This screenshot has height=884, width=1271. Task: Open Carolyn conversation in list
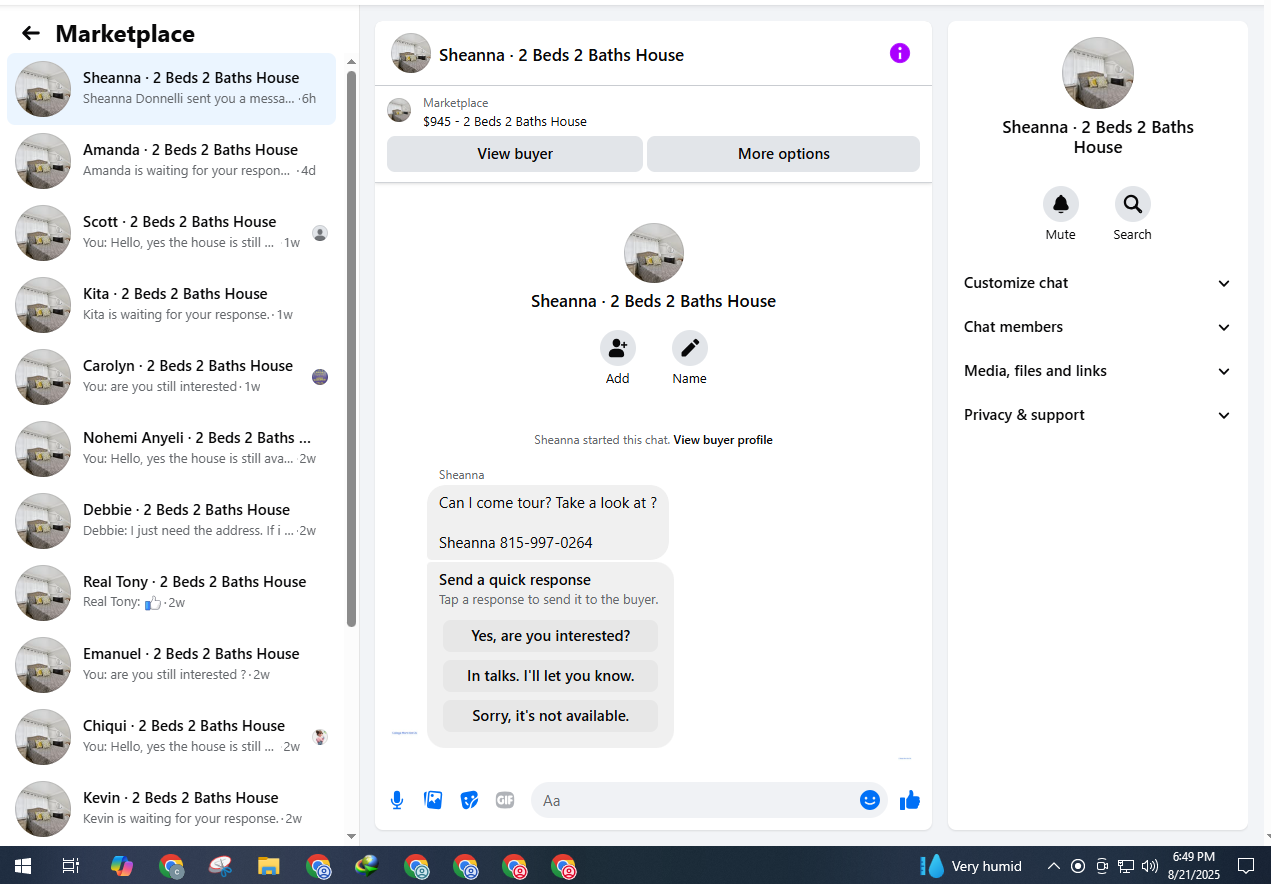172,377
